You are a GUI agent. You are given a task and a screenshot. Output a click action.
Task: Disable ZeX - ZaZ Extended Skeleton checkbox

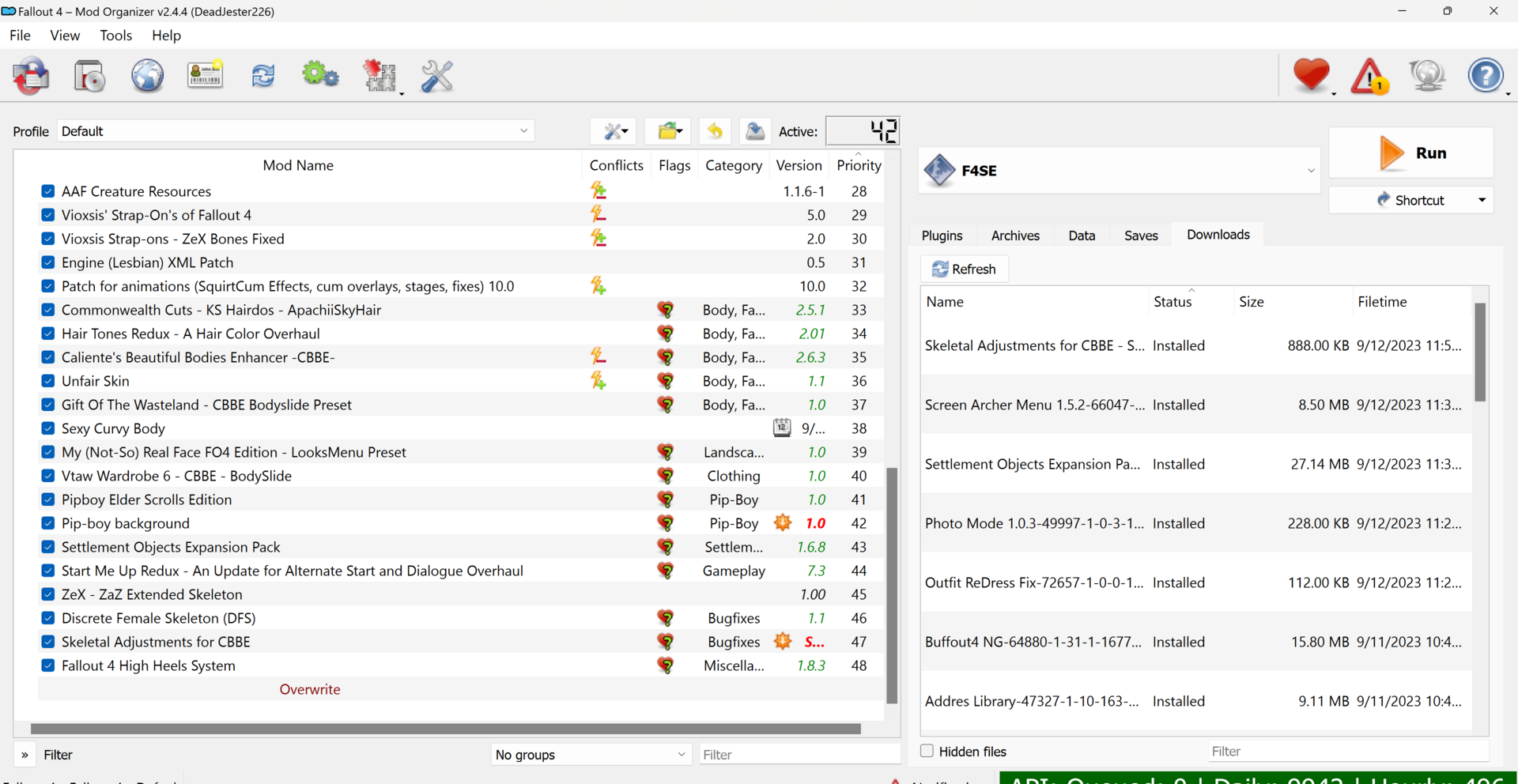(x=48, y=594)
